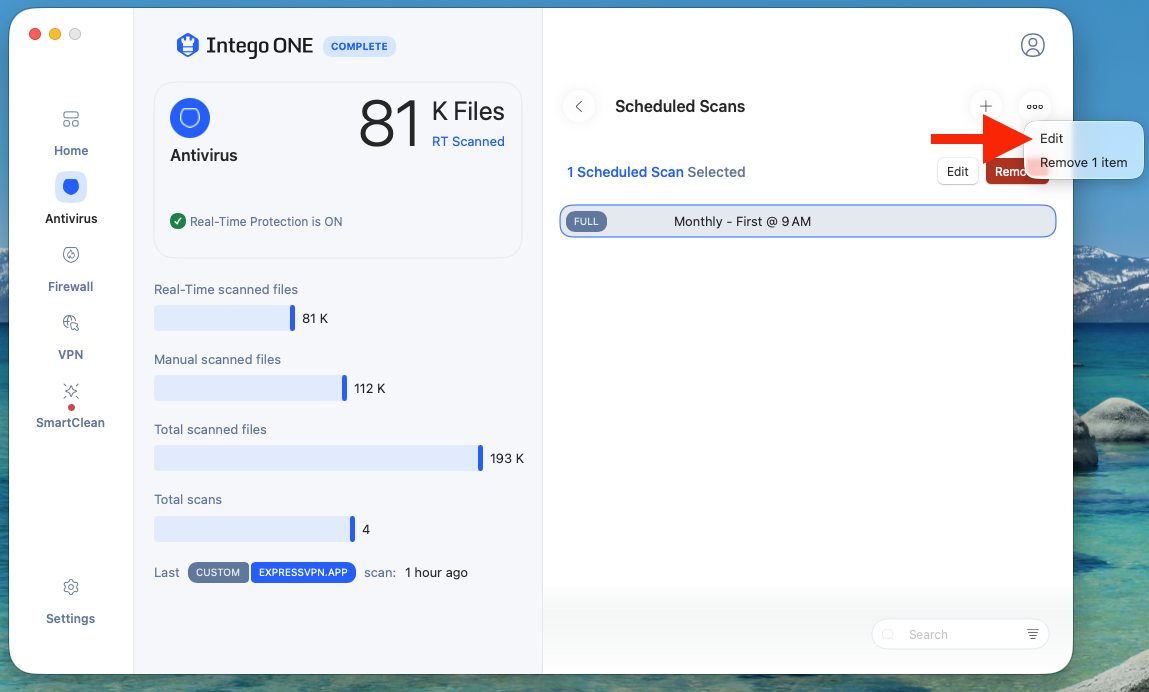Click the Total scanned files bar

click(318, 458)
